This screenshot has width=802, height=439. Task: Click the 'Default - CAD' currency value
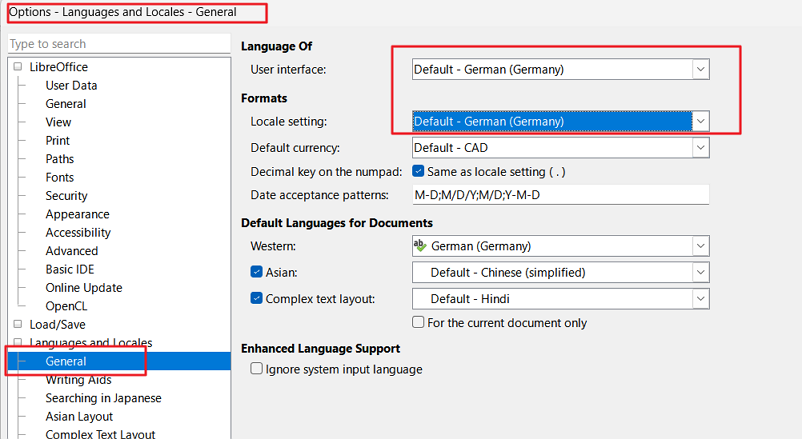(x=451, y=148)
